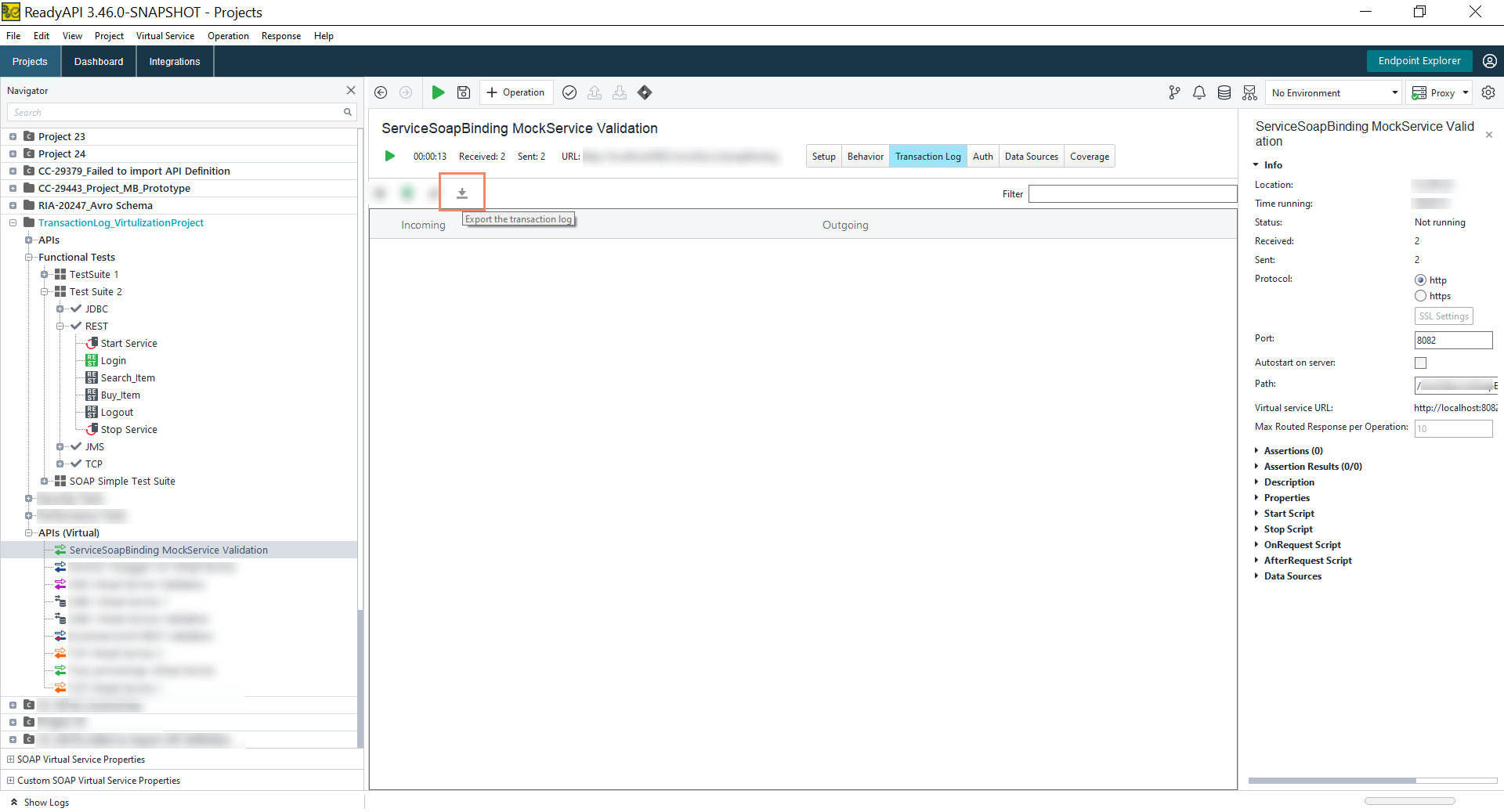The image size is (1504, 812).
Task: Click the Filter input field
Action: pos(1132,194)
